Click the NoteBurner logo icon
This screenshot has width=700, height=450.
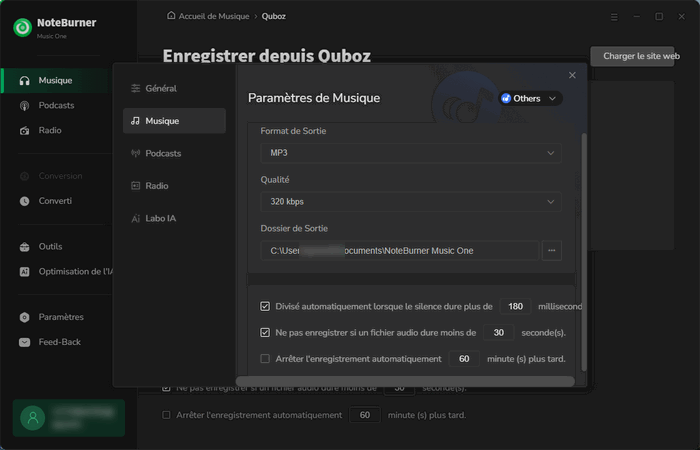pyautogui.click(x=22, y=28)
